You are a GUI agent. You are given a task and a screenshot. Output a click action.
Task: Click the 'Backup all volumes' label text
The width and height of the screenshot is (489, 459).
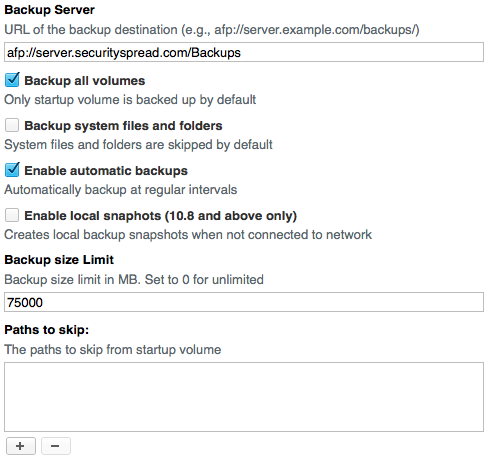point(85,81)
